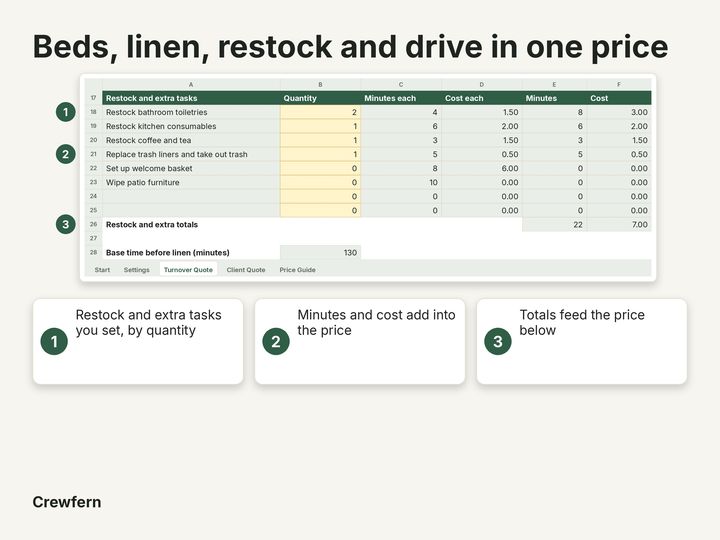Click minutes each 4 for bathroom toiletries

pyautogui.click(x=401, y=112)
